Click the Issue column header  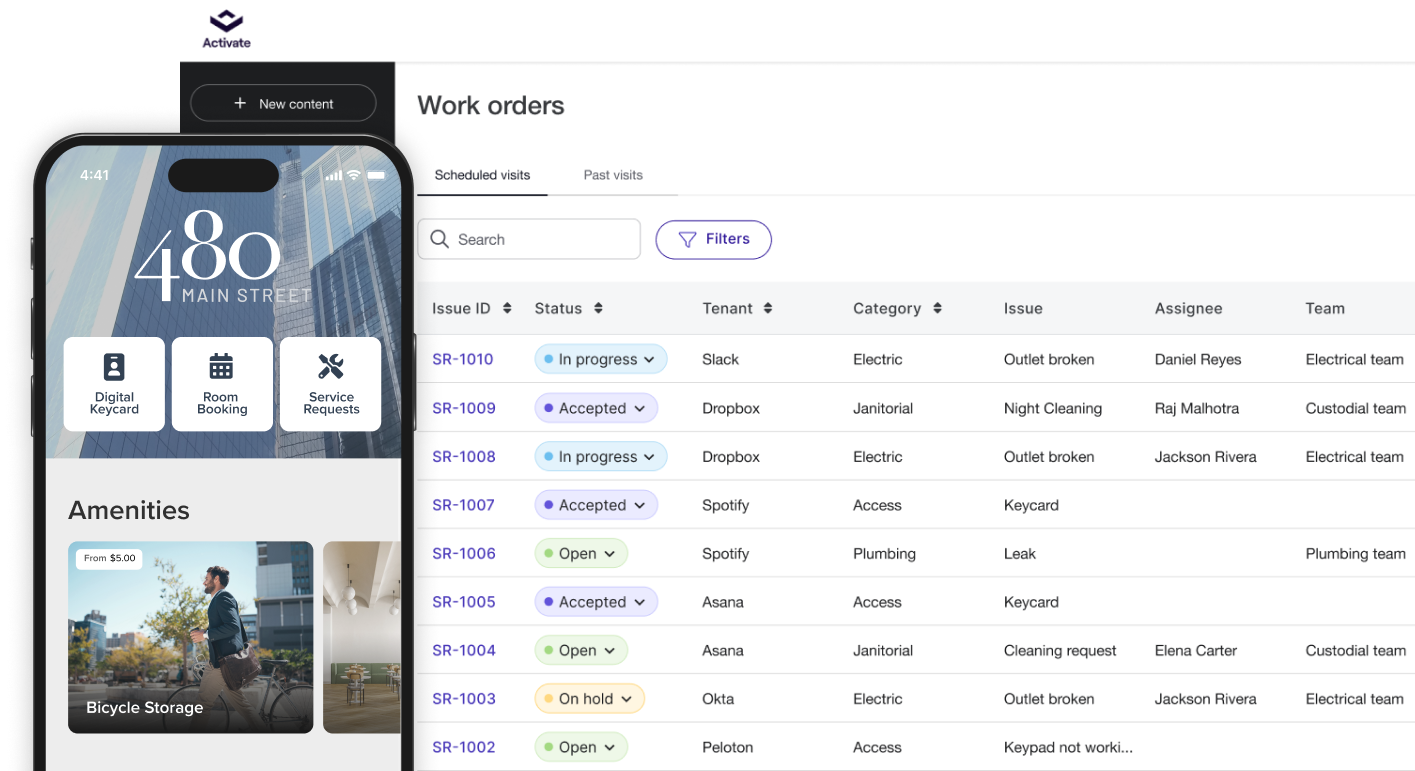click(x=1023, y=308)
